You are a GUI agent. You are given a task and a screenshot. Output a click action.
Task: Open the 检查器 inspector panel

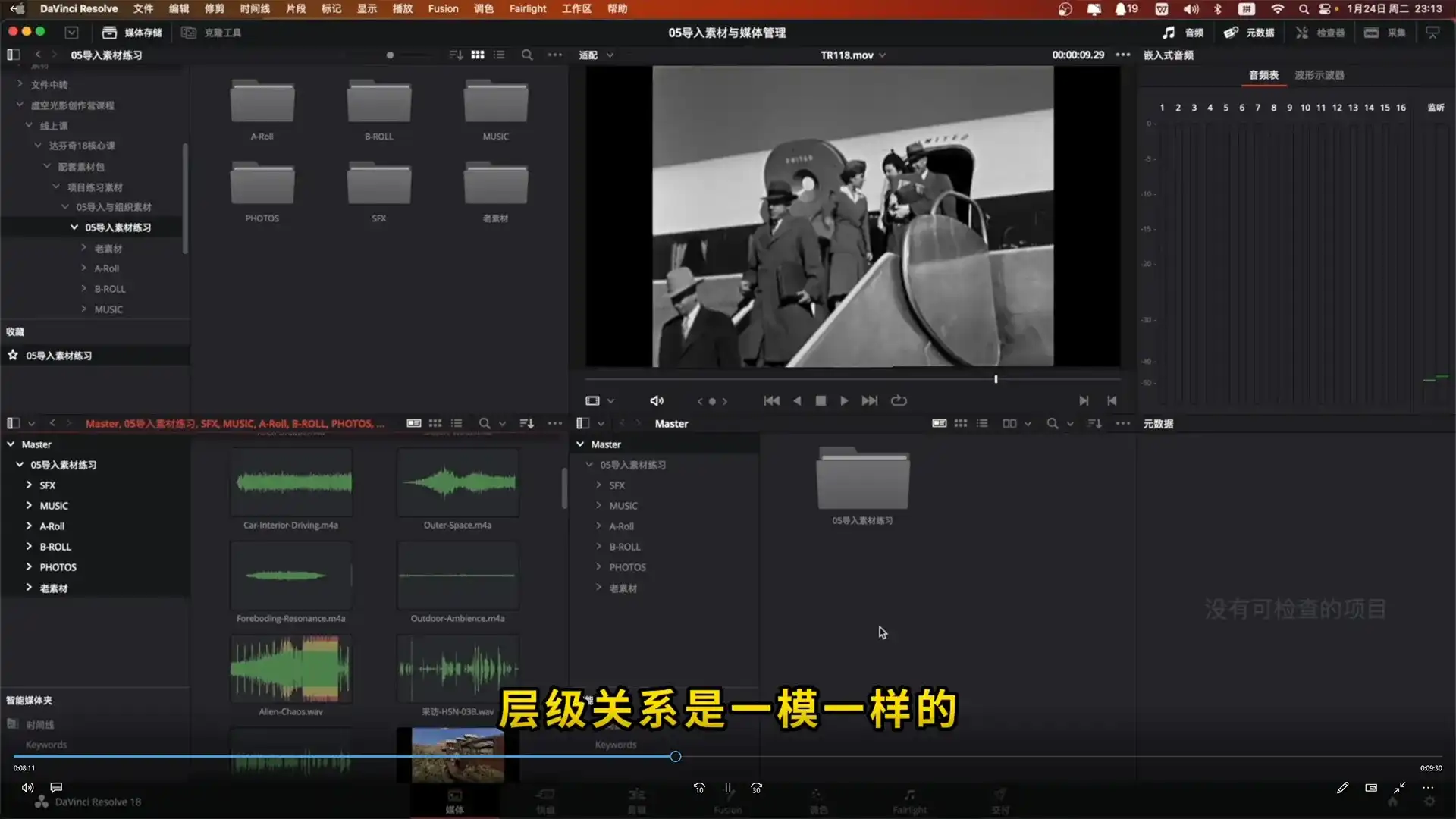coord(1320,33)
